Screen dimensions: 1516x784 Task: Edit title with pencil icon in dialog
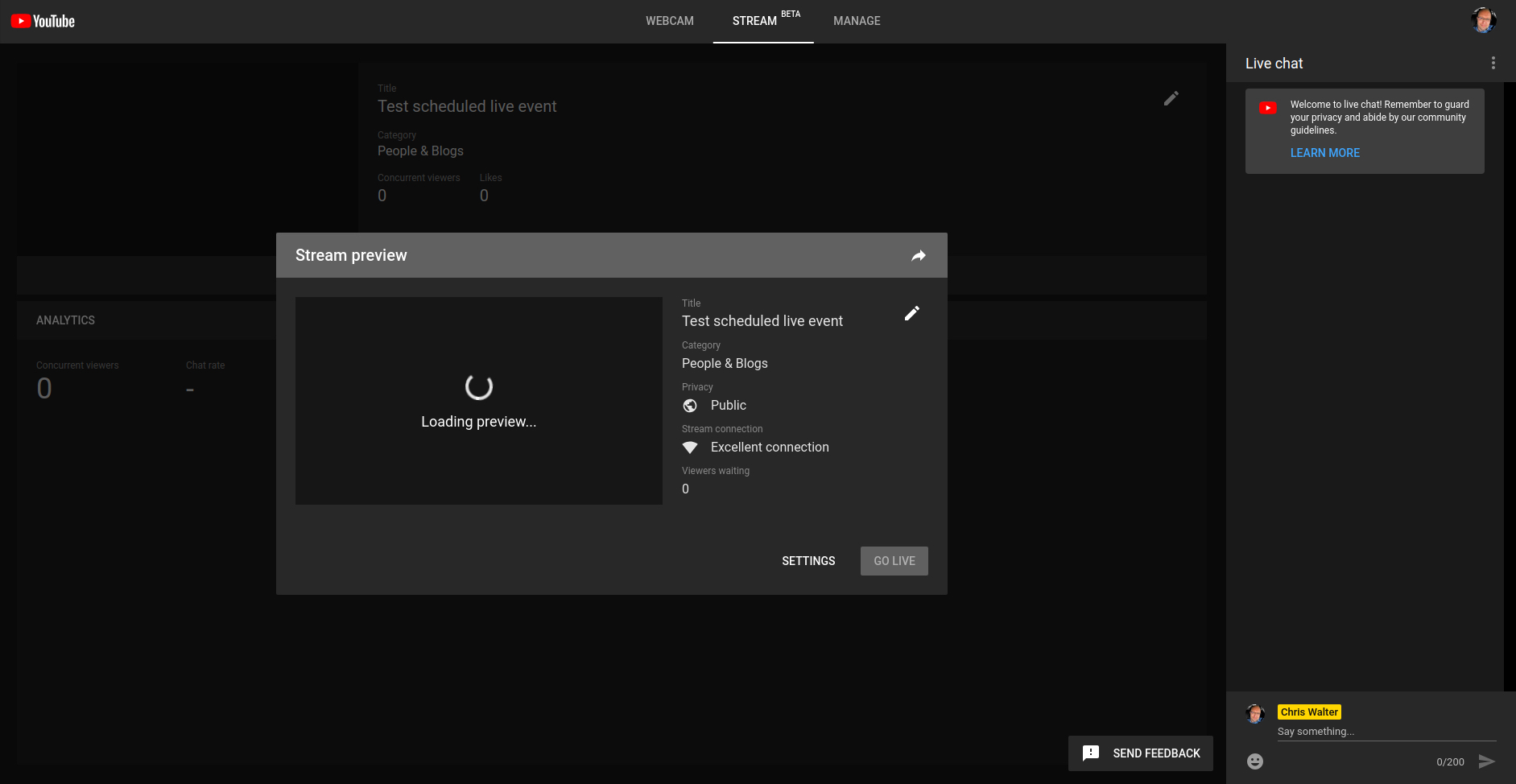click(911, 314)
